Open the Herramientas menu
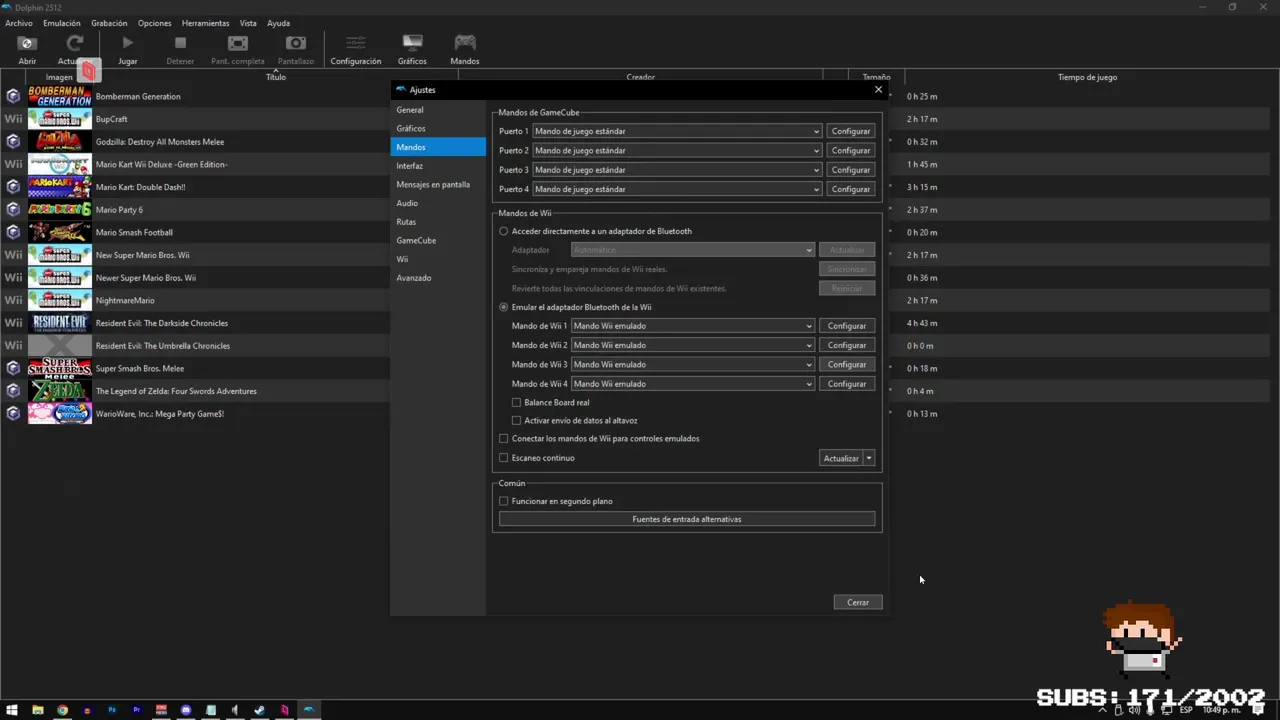Screen dimensions: 1280x720 206,23
